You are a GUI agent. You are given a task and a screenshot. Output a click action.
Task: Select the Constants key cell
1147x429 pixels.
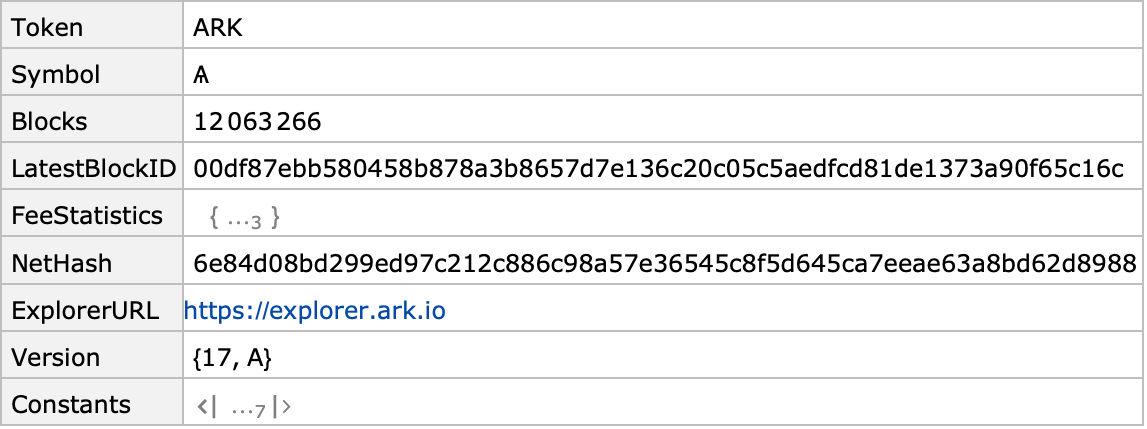click(x=92, y=404)
